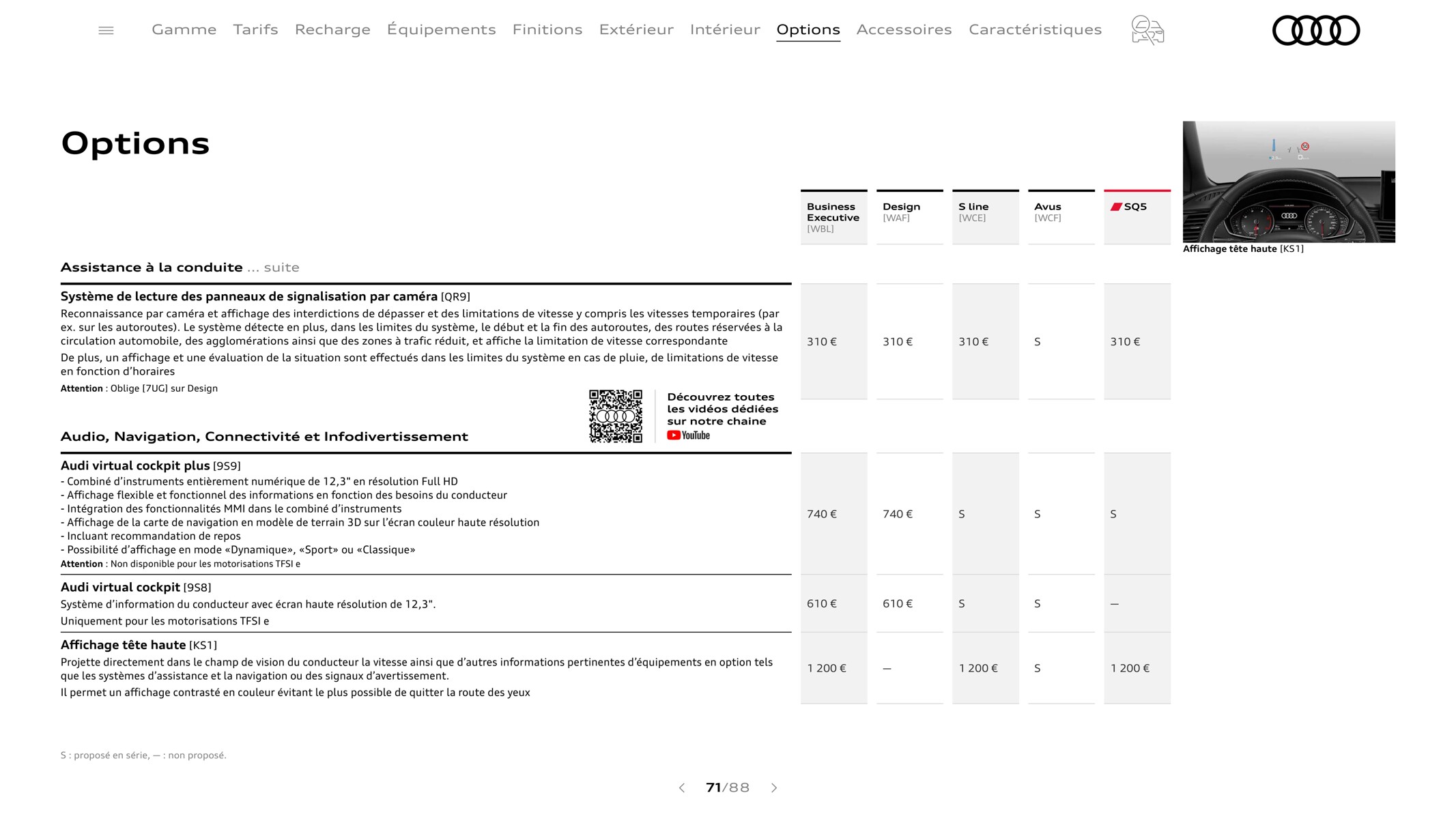Image resolution: width=1456 pixels, height=819 pixels.
Task: Click the QR code for videos
Action: 616,416
